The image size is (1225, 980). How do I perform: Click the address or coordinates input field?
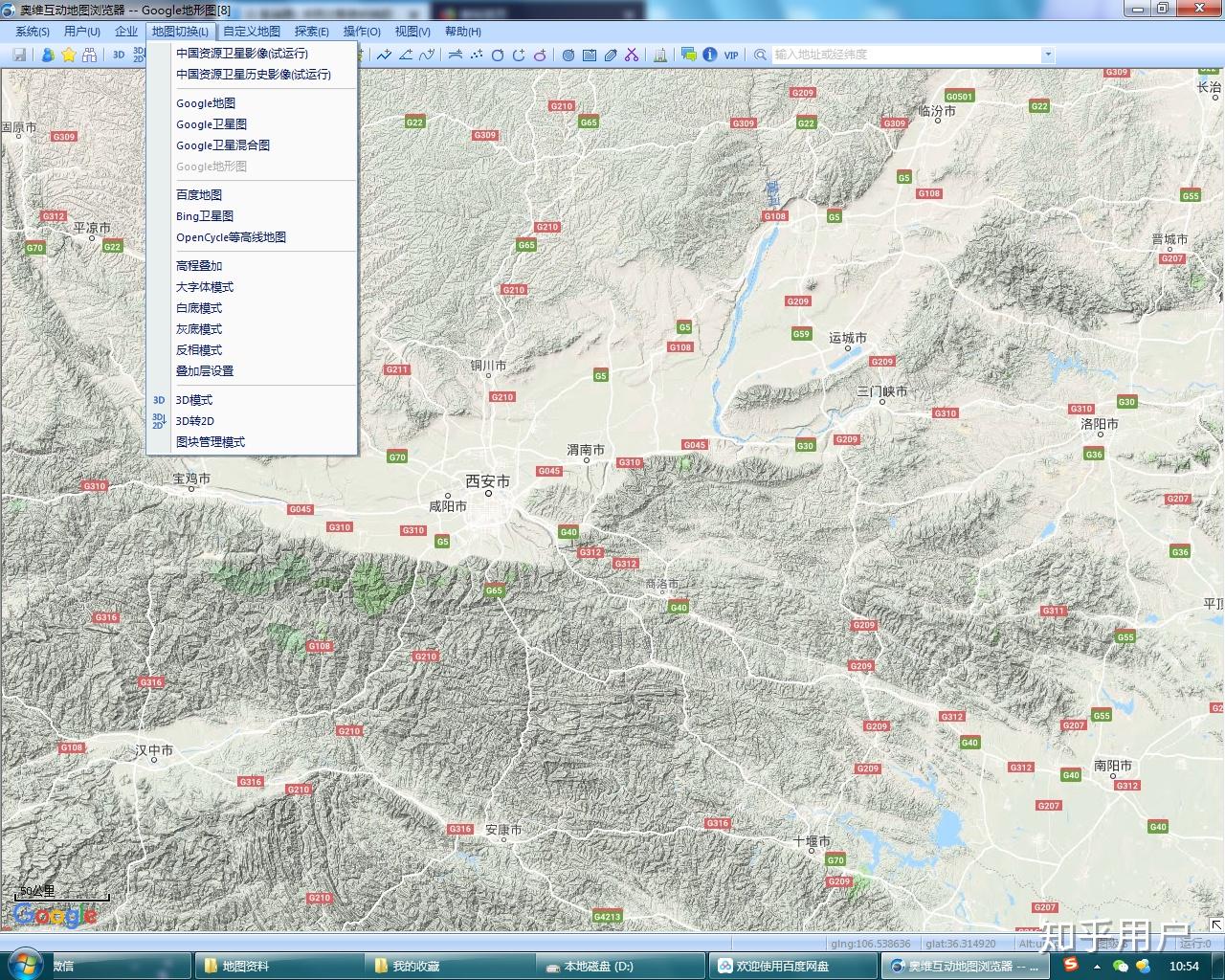pyautogui.click(x=907, y=55)
